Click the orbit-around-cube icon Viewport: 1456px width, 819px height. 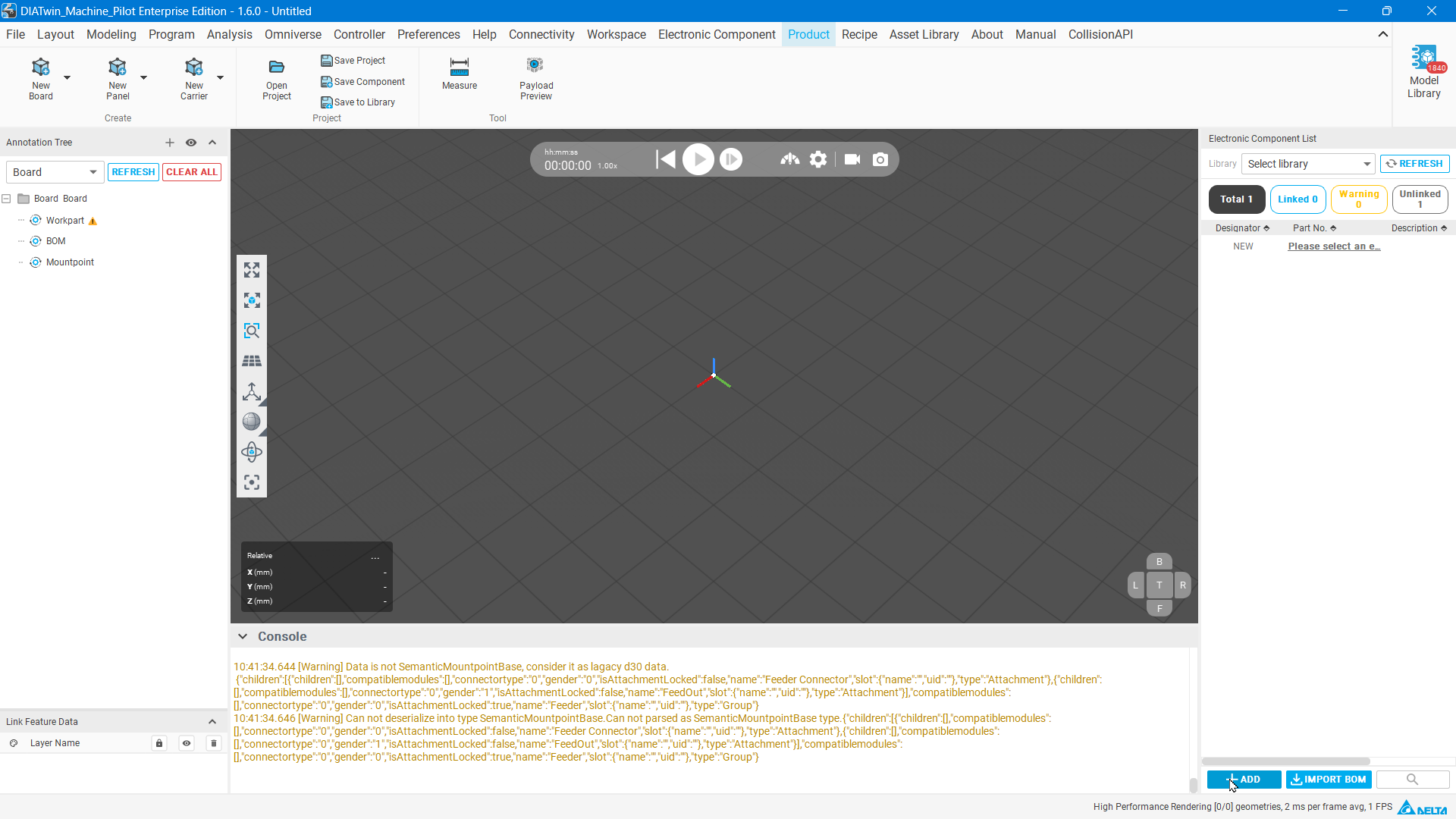tap(252, 452)
